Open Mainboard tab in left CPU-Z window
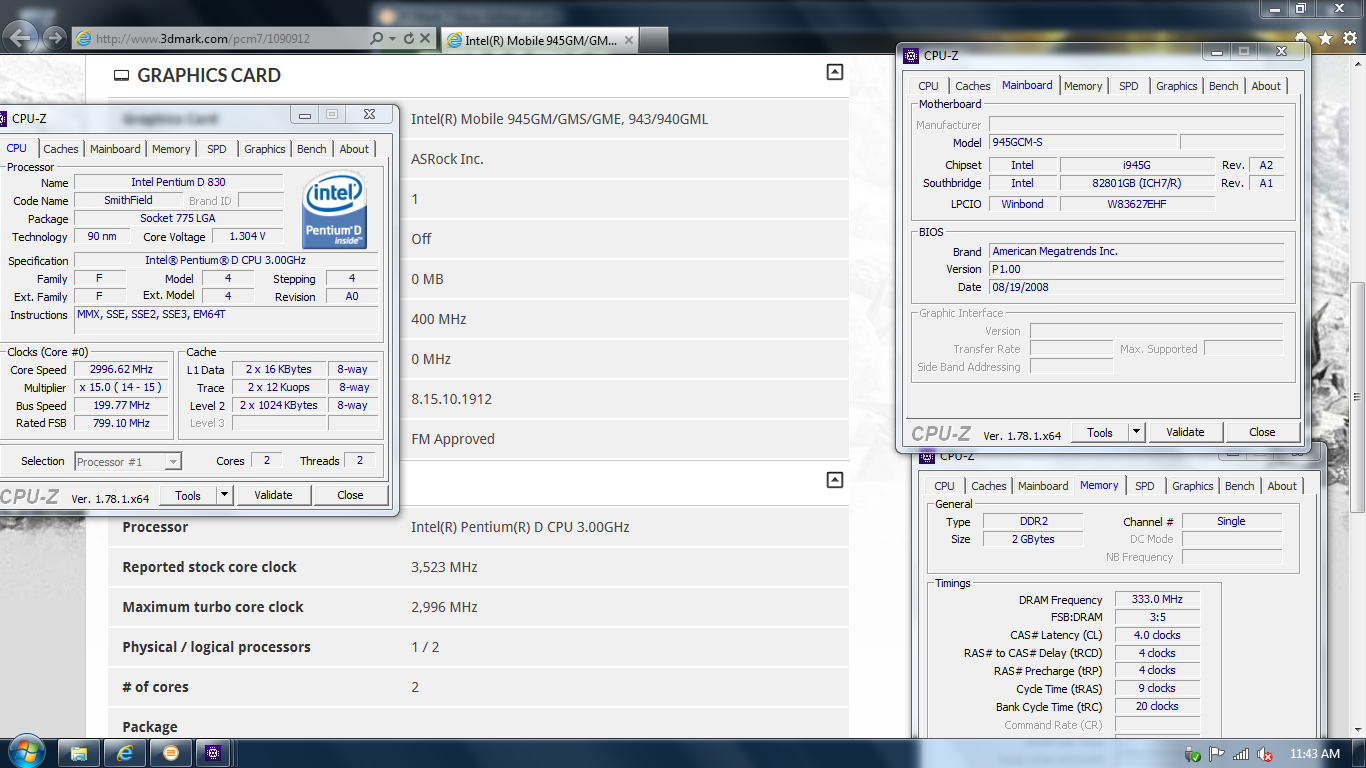This screenshot has width=1366, height=768. tap(115, 149)
